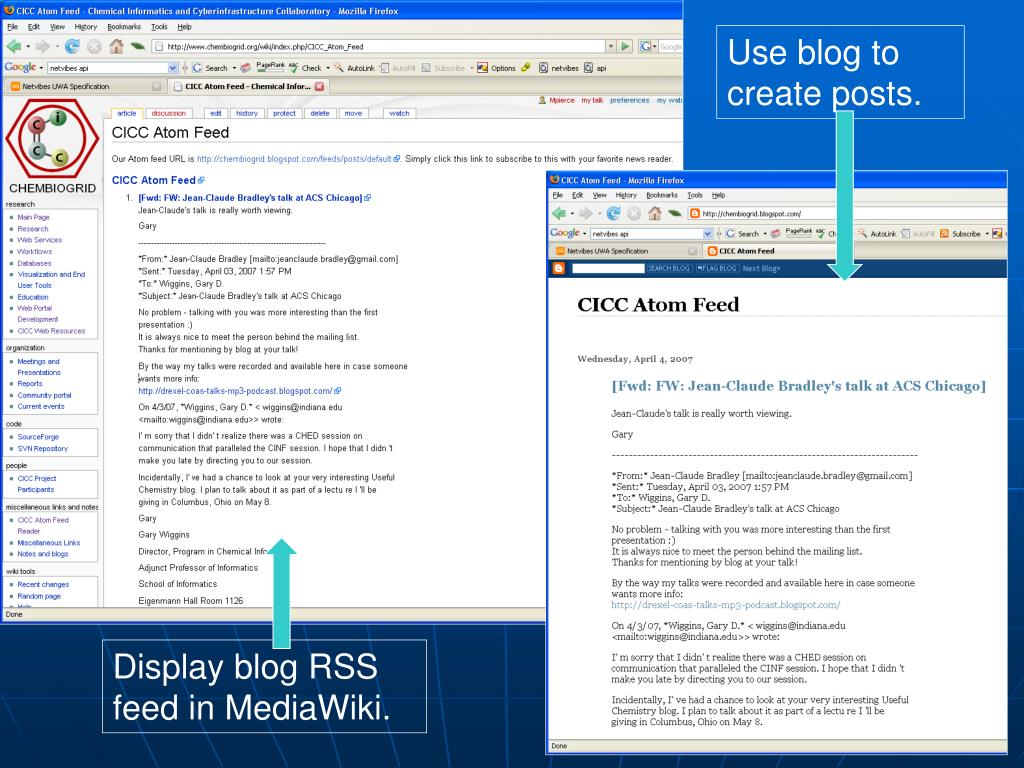Screen dimensions: 1024x768
Task: Click the api find-word button
Action: click(595, 68)
